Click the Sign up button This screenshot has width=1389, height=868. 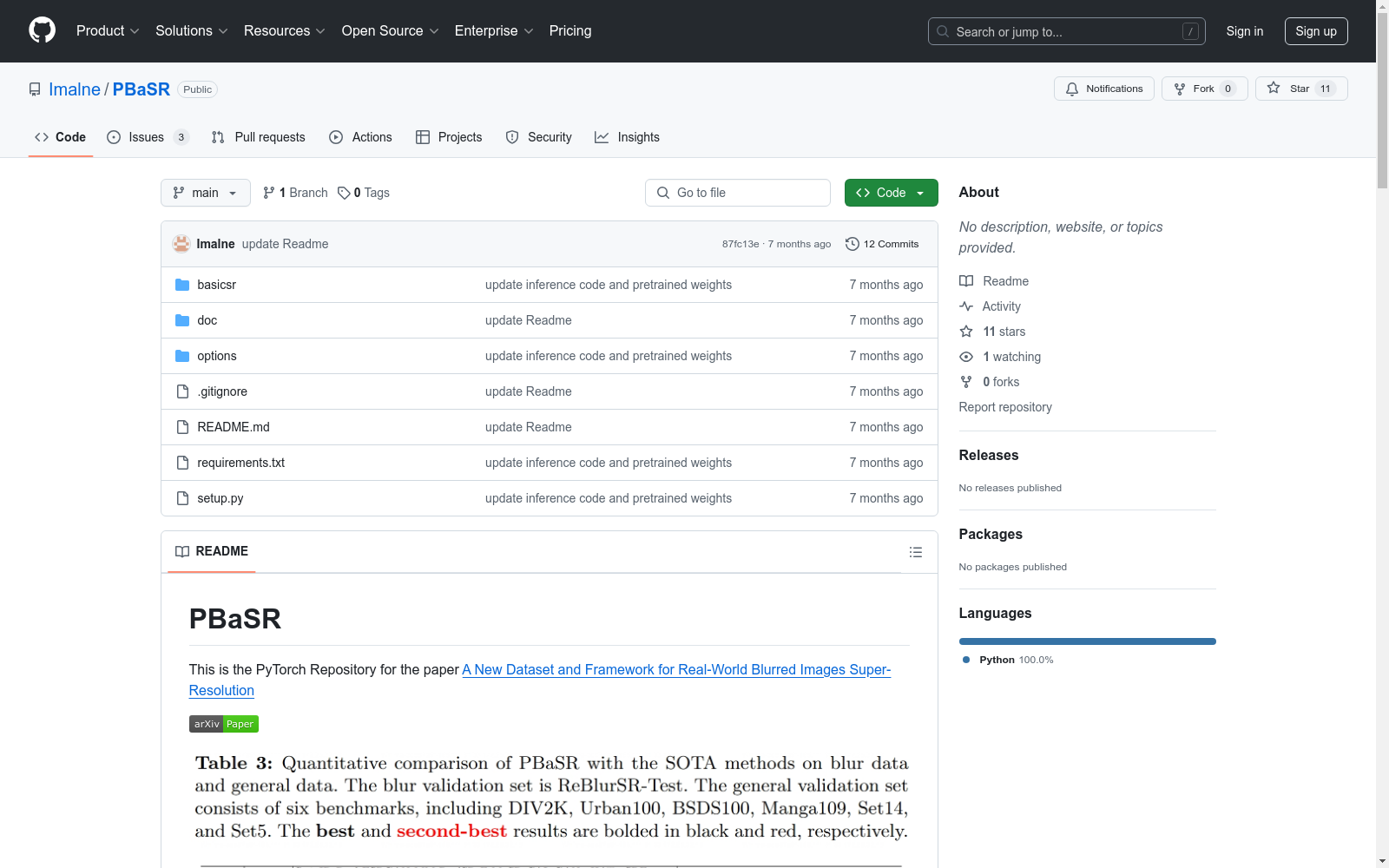tap(1316, 31)
